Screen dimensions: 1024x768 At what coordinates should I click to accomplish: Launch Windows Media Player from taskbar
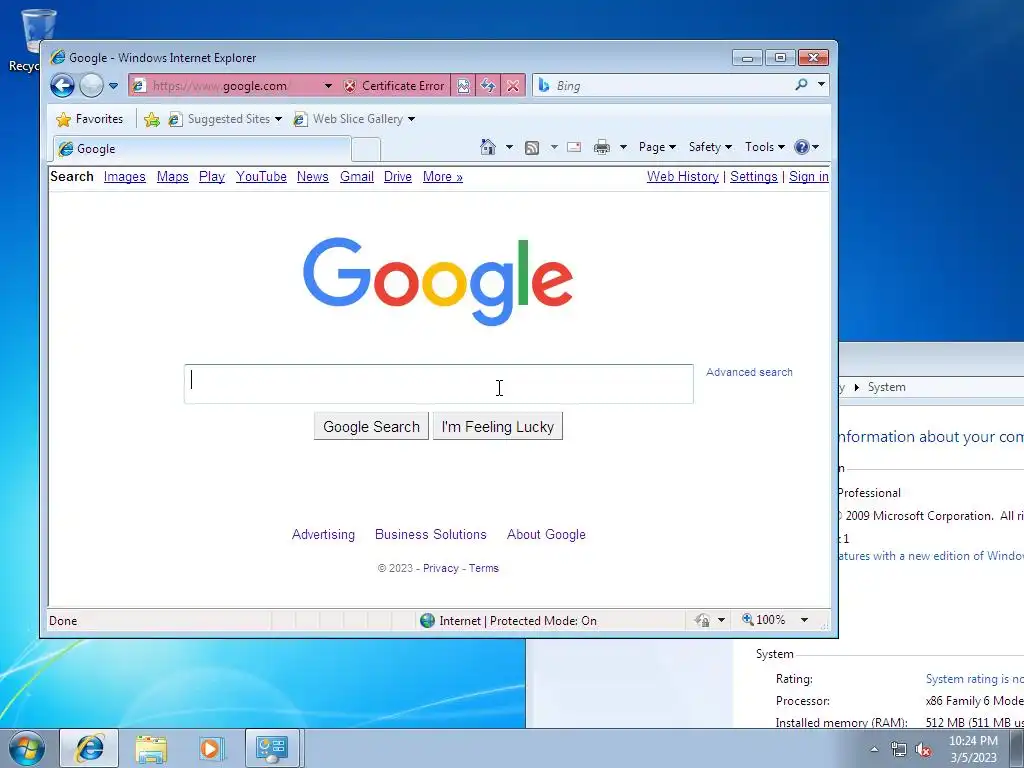click(x=211, y=748)
